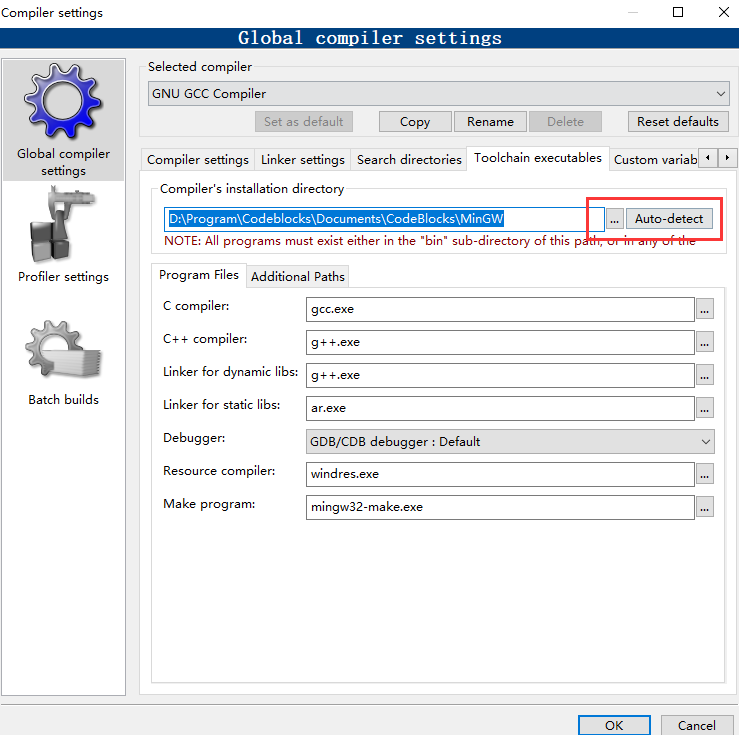
Task: Browse for dynamic libs linker executable
Action: coord(705,375)
